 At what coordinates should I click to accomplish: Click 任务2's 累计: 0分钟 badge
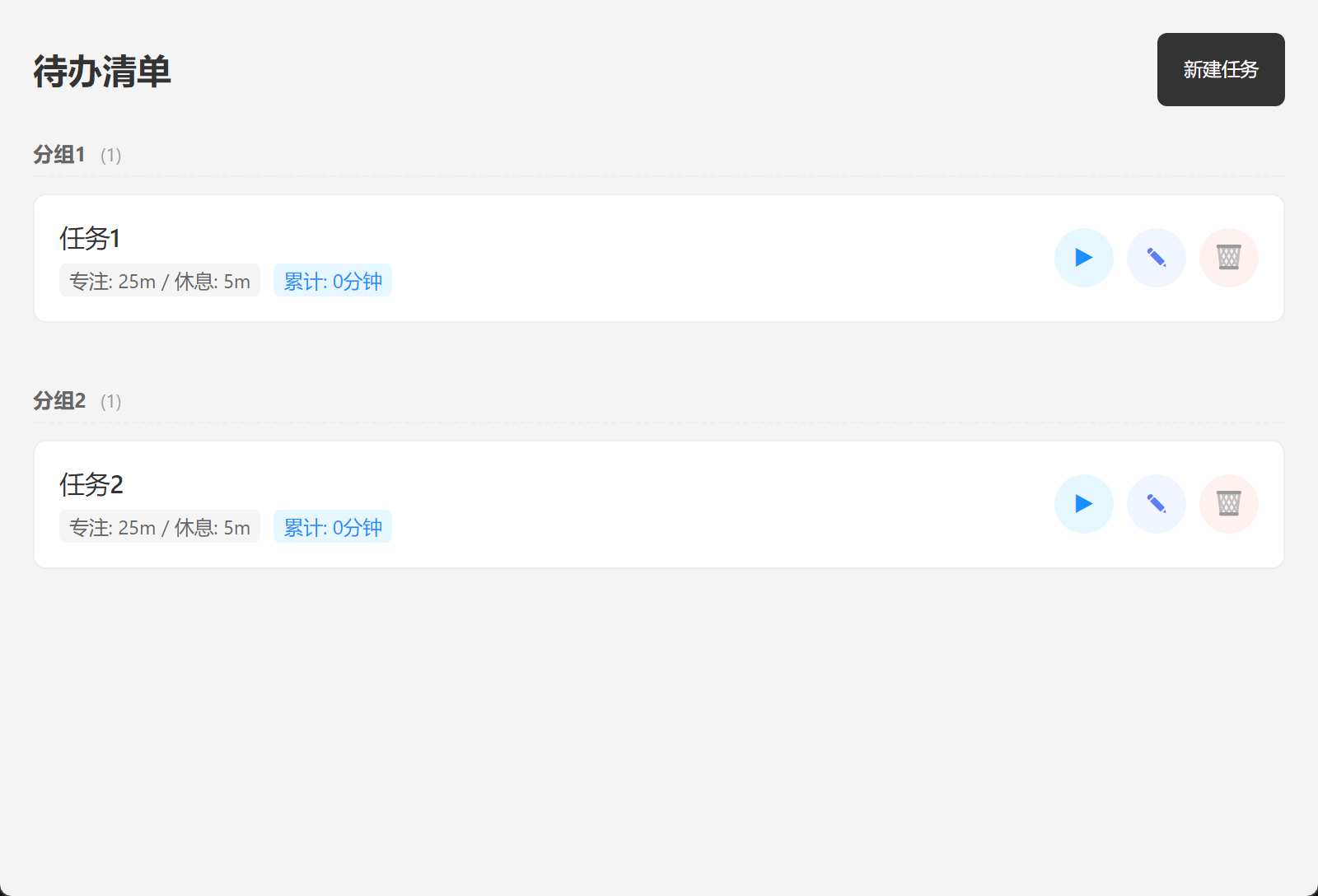pos(333,527)
